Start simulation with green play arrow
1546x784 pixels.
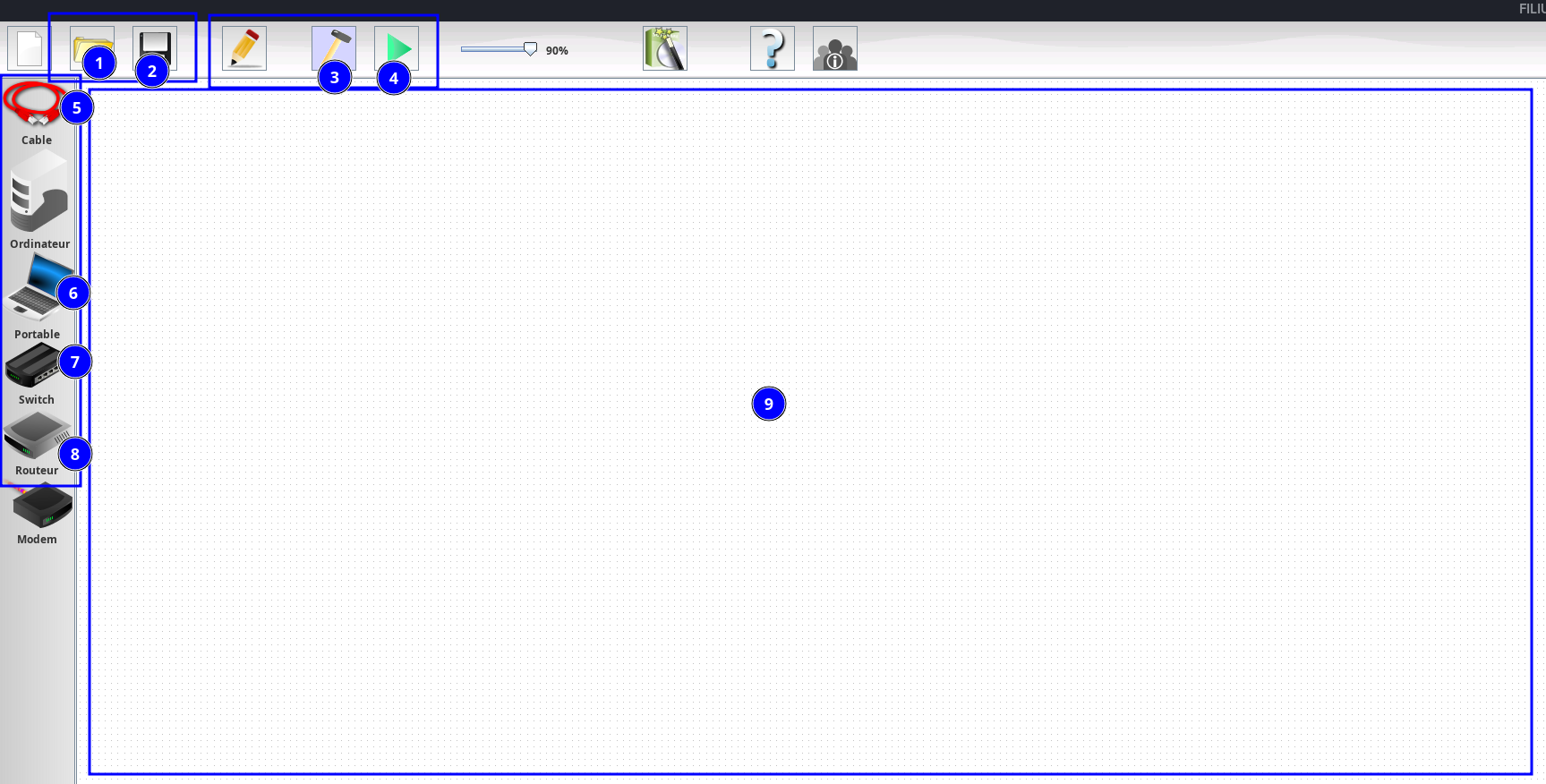point(397,48)
